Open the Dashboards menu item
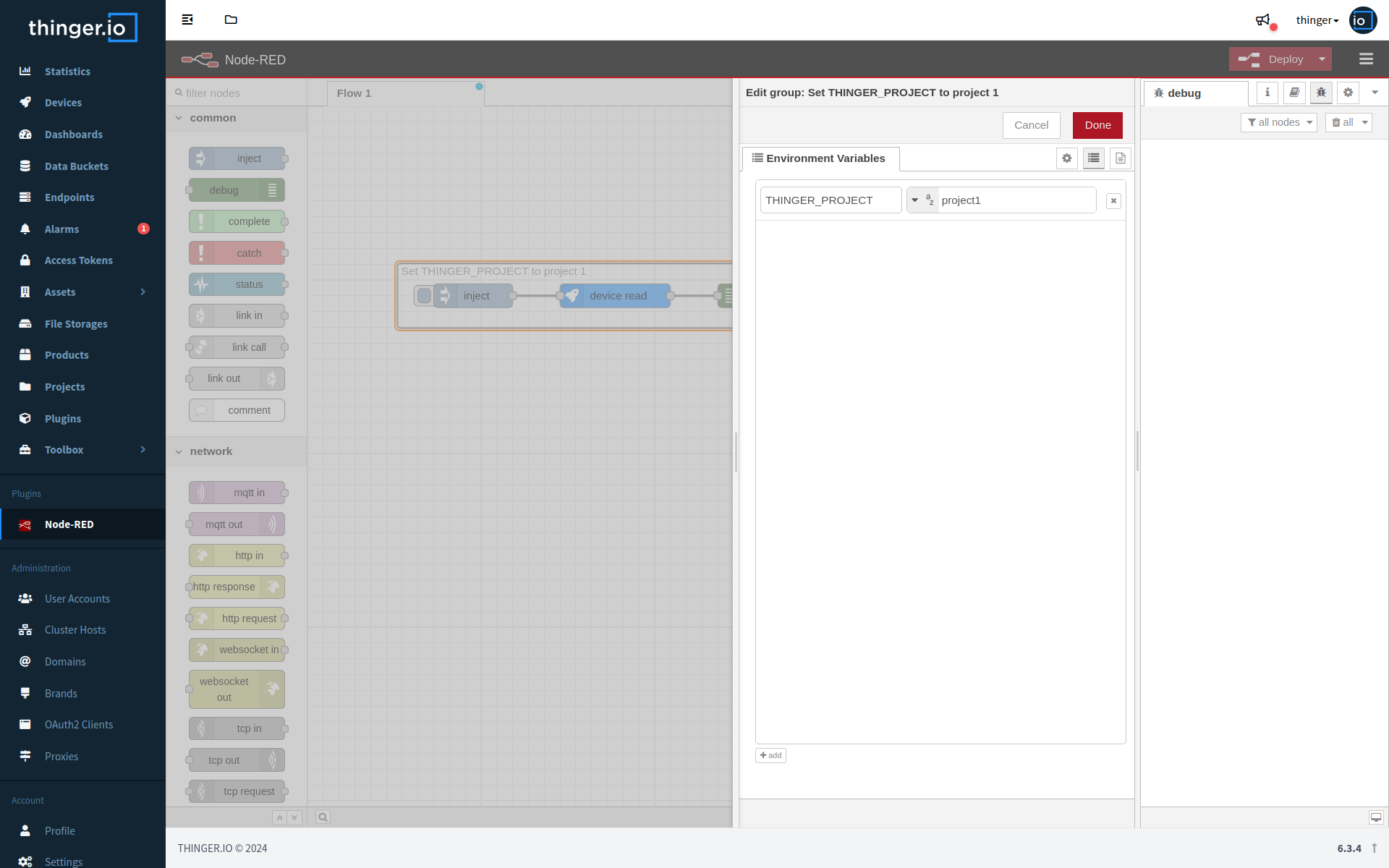 pyautogui.click(x=73, y=135)
